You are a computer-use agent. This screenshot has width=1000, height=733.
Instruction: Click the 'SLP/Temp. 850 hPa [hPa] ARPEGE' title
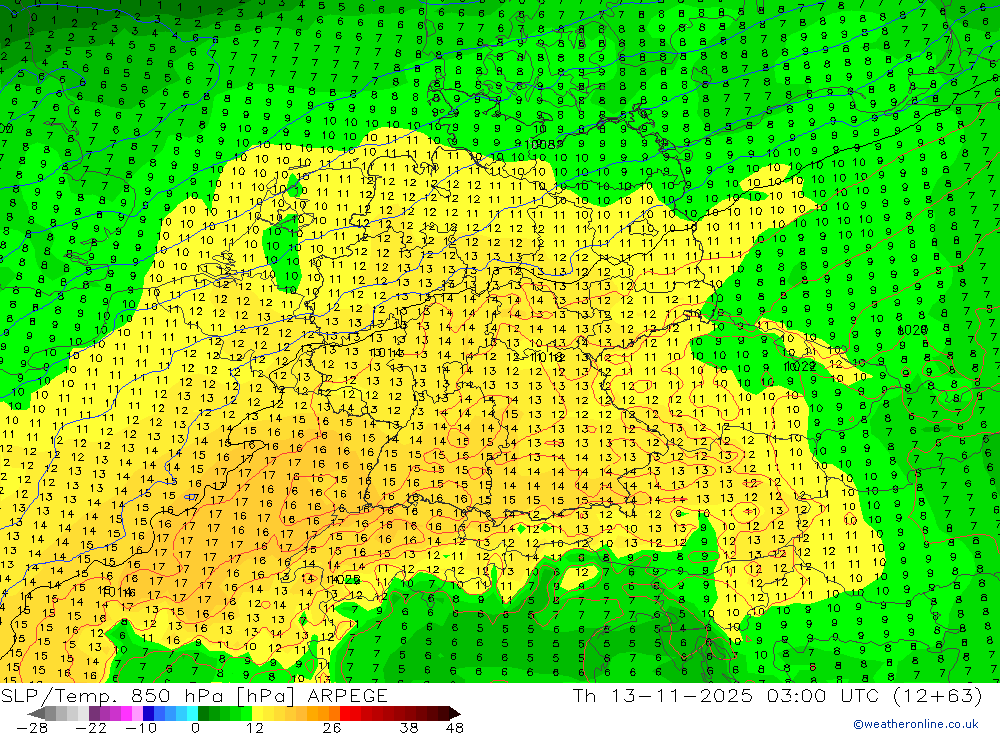tap(194, 695)
